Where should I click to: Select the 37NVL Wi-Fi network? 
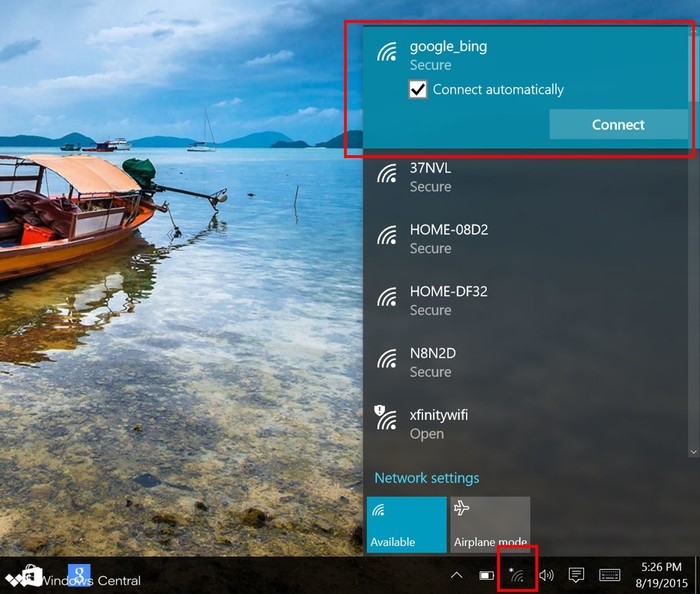point(430,176)
